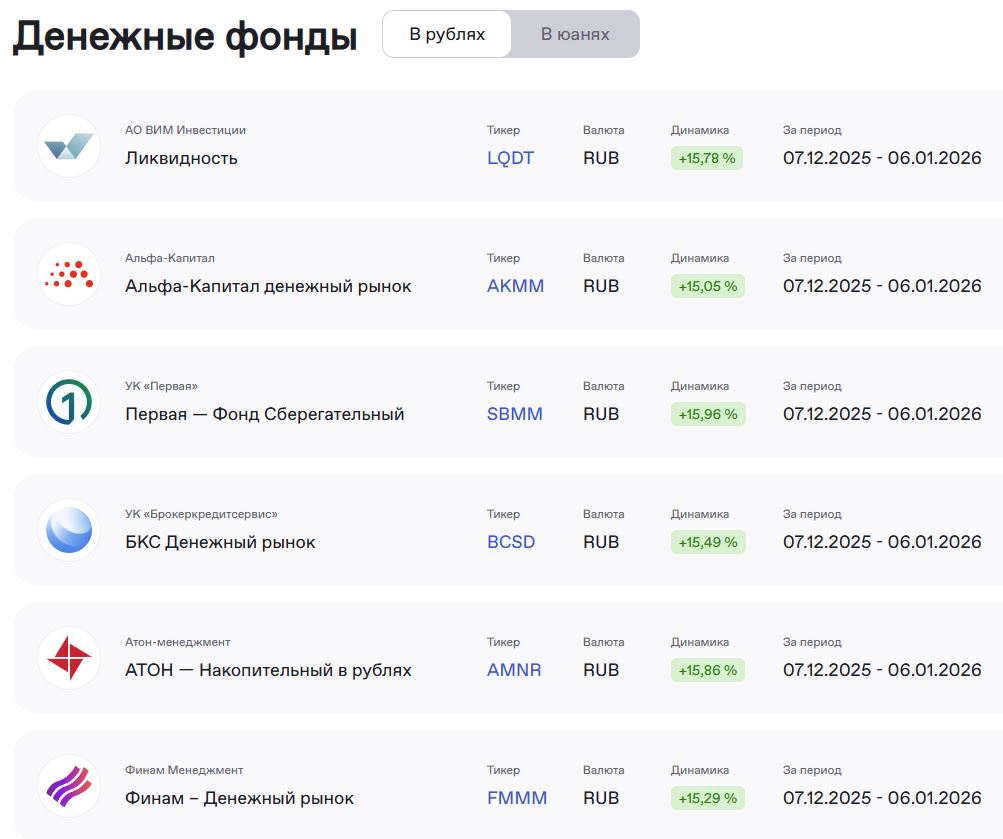Click the period dates in FMMM row
Screen dimensions: 1003x839
[882, 797]
